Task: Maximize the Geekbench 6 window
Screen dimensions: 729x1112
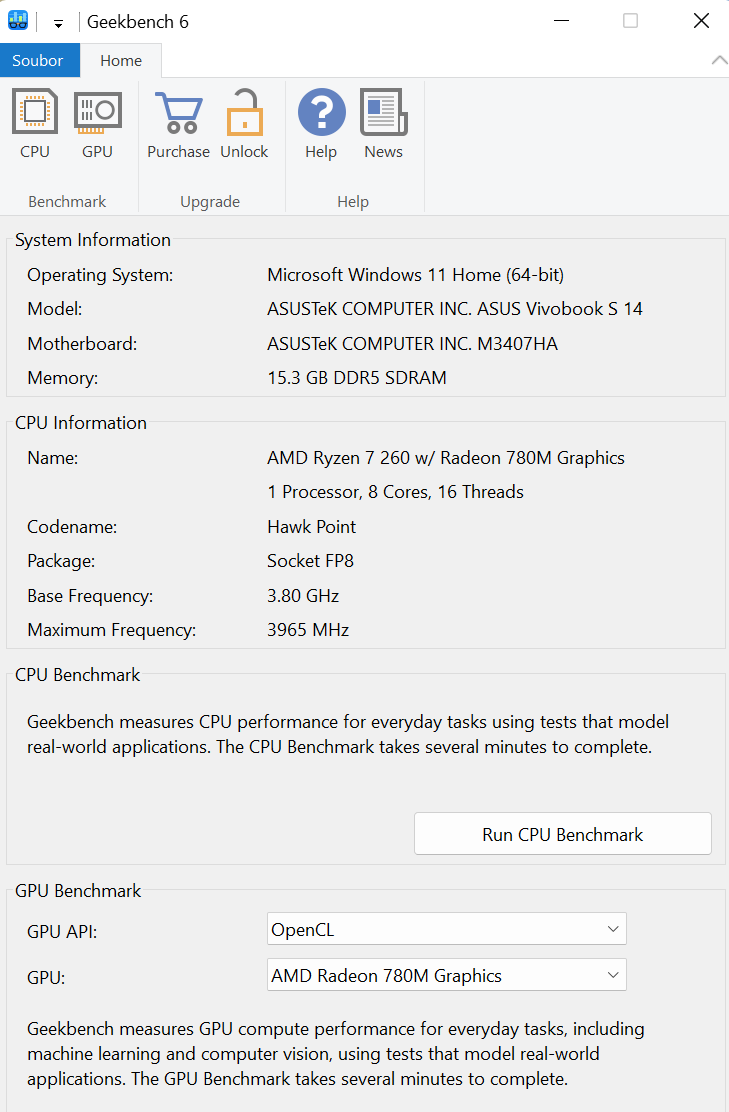Action: pos(630,20)
